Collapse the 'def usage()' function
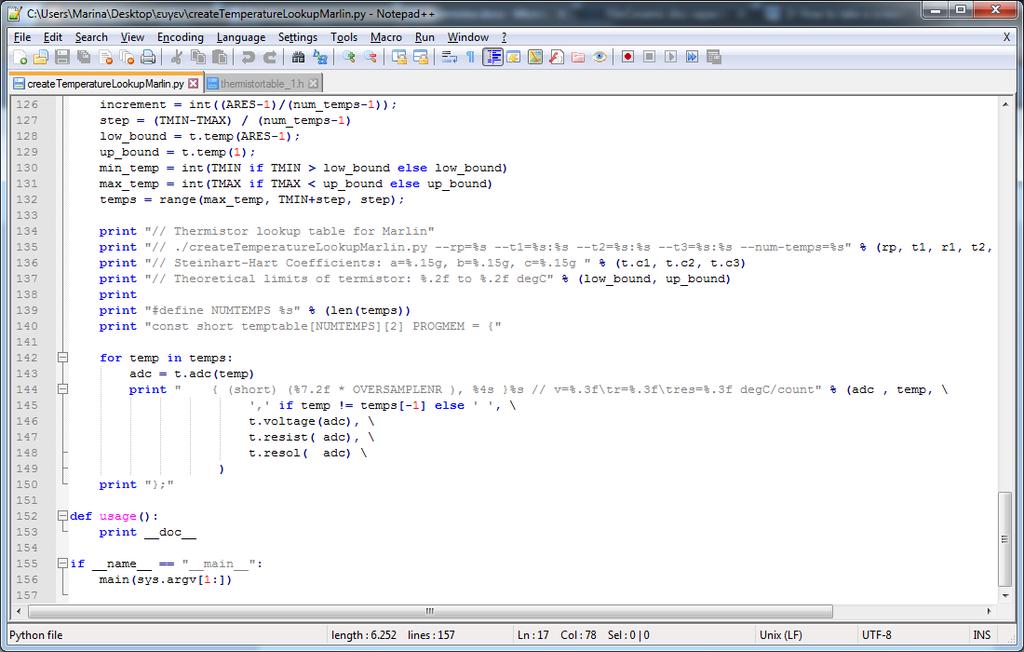The image size is (1024, 652). (x=63, y=516)
